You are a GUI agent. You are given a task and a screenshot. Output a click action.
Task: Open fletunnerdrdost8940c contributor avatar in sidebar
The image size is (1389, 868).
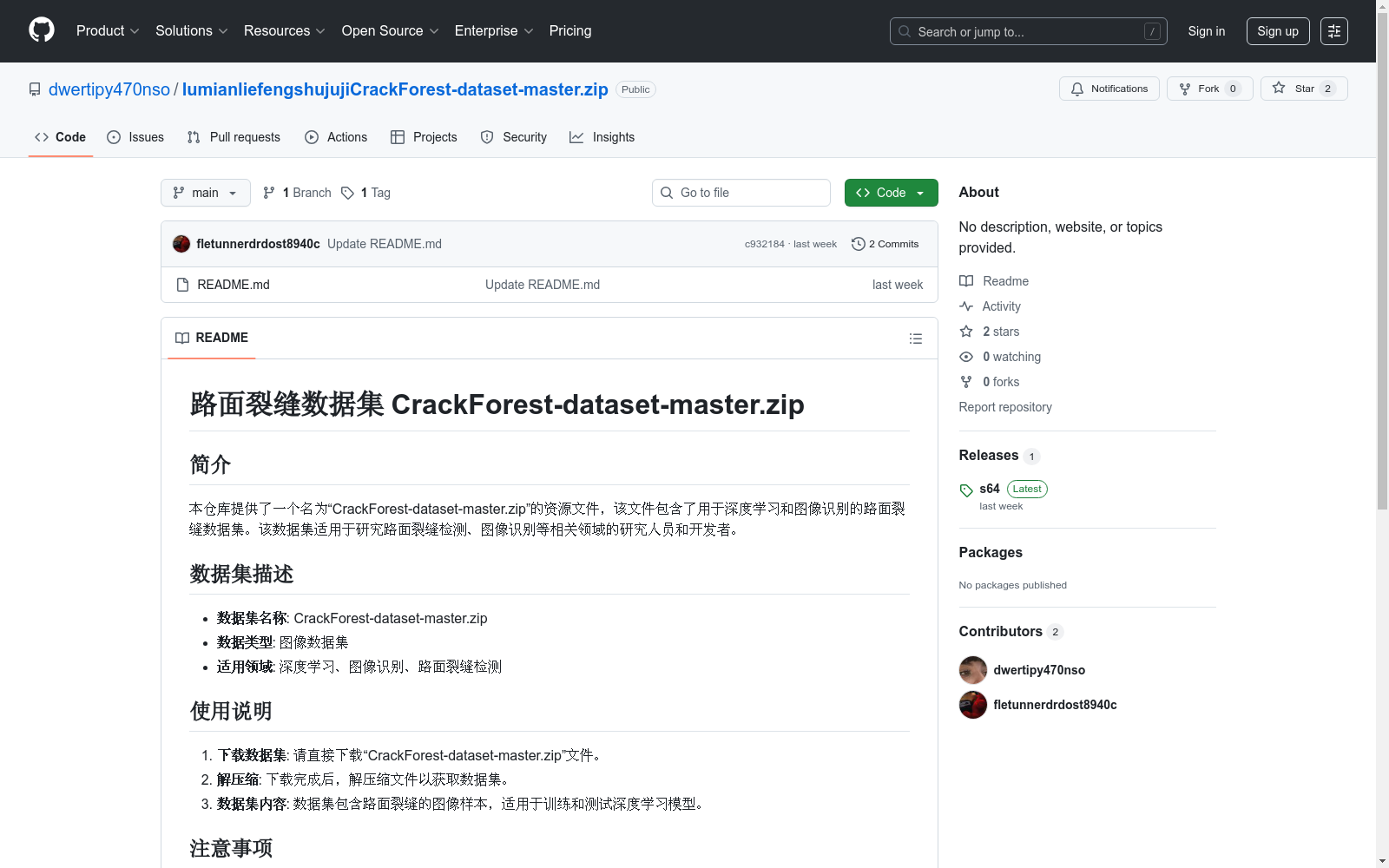973,705
